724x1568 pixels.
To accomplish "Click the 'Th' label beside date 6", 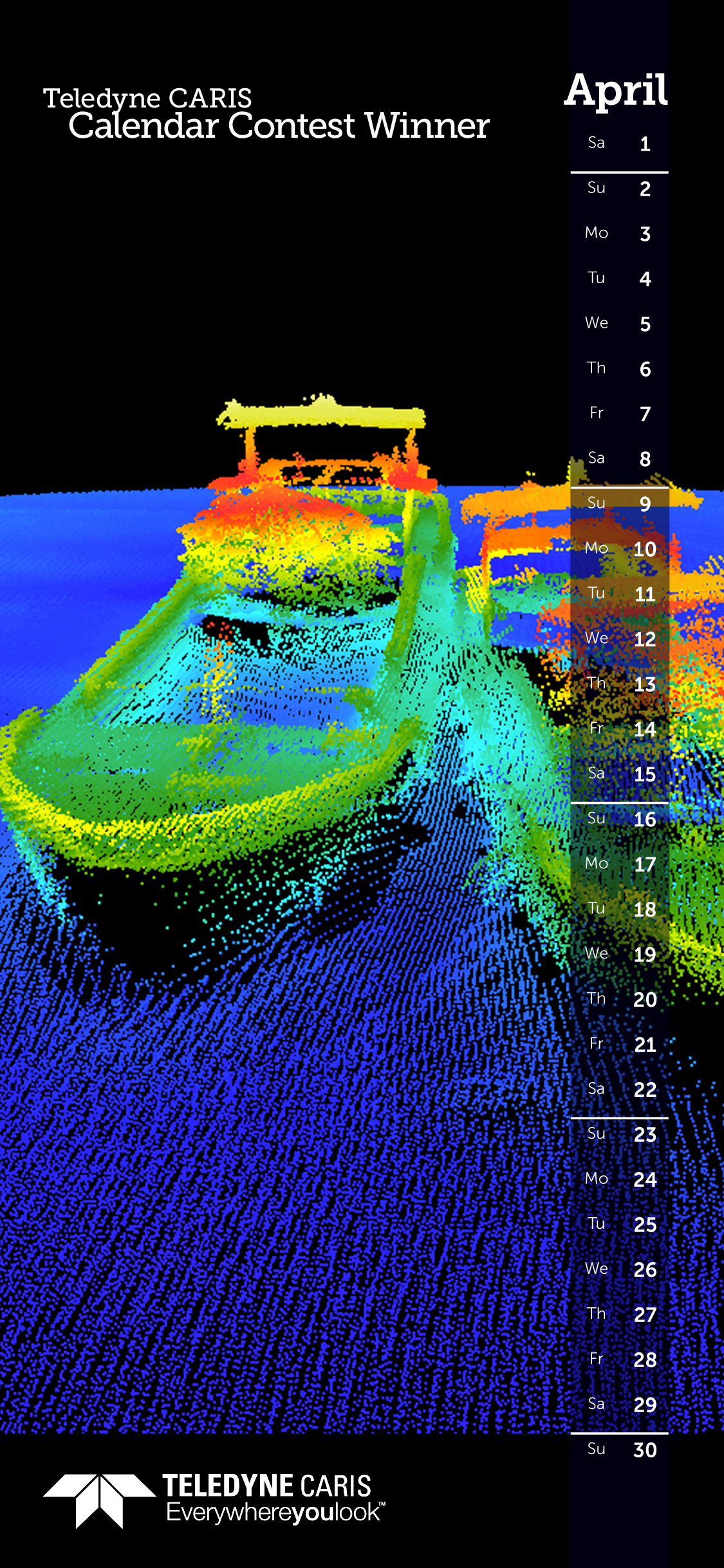I will [597, 368].
